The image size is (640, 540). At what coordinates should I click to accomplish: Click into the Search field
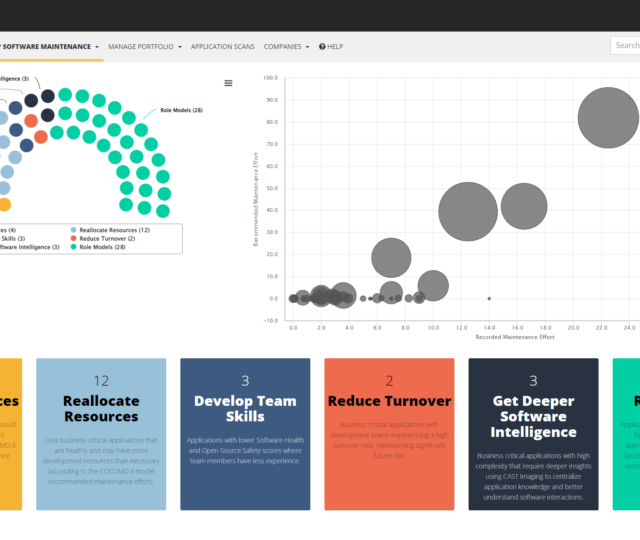tap(626, 45)
